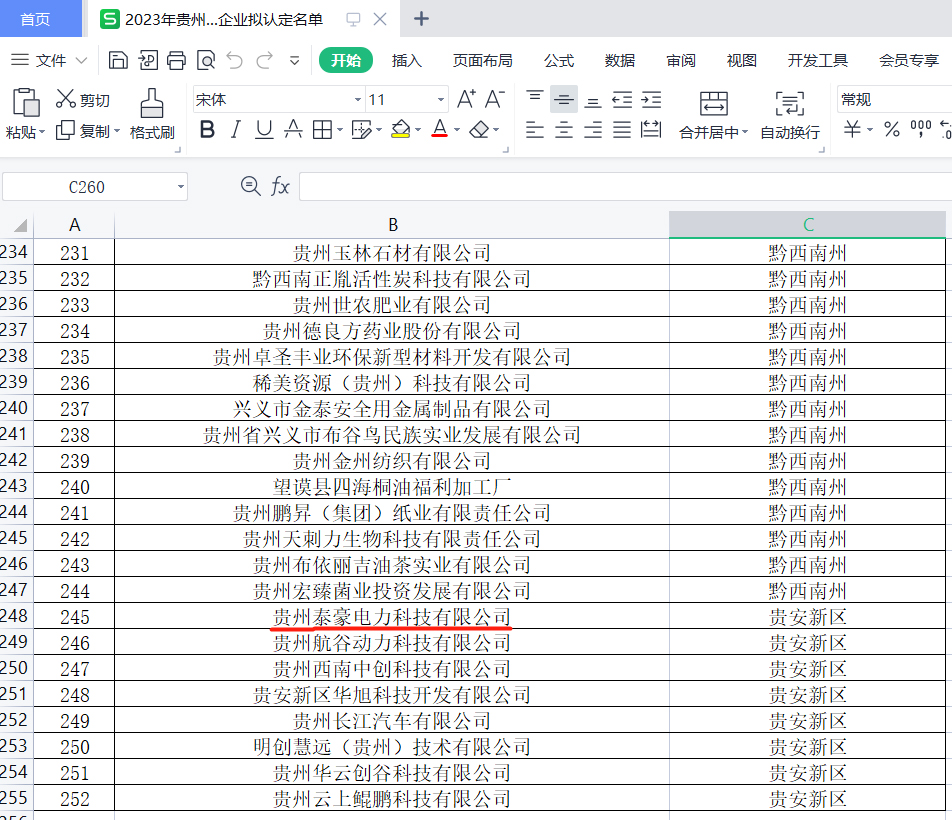Apply Percent style format
Image resolution: width=952 pixels, height=820 pixels.
(892, 129)
